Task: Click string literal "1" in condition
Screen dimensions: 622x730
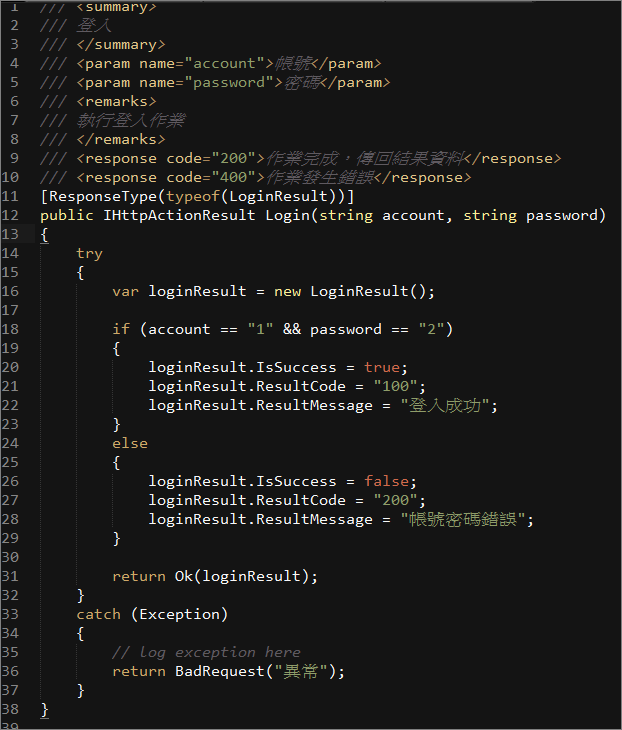Action: (x=260, y=329)
